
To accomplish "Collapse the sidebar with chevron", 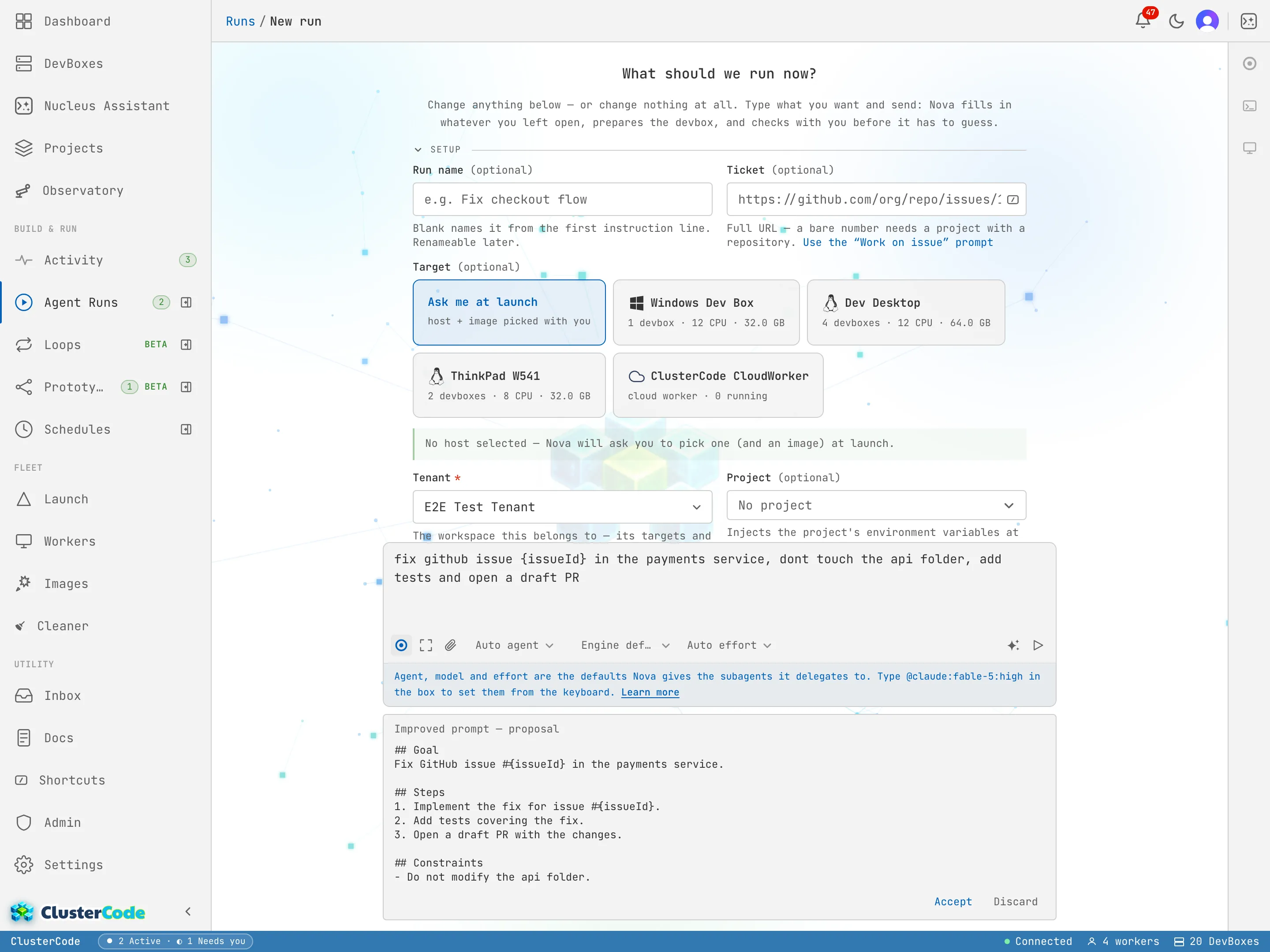I will pyautogui.click(x=188, y=912).
